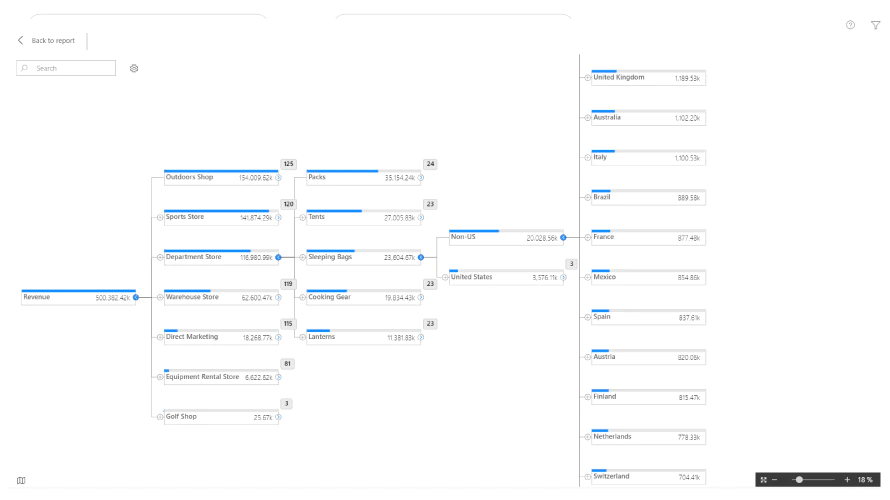Click into the Search input field
The height and width of the screenshot is (500, 890).
(x=66, y=68)
